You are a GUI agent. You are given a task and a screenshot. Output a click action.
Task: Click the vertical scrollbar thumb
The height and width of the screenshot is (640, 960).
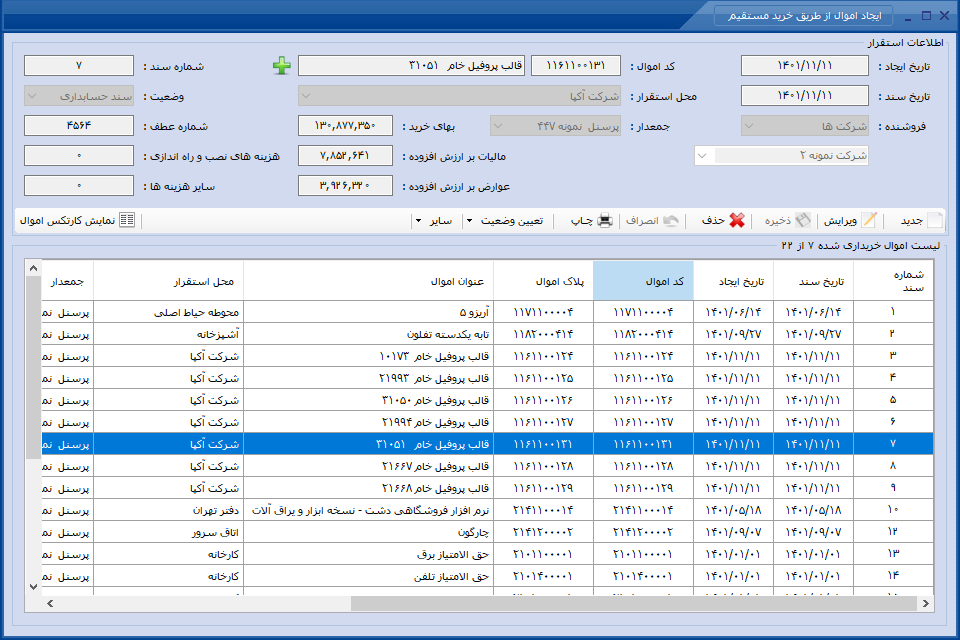[x=33, y=367]
